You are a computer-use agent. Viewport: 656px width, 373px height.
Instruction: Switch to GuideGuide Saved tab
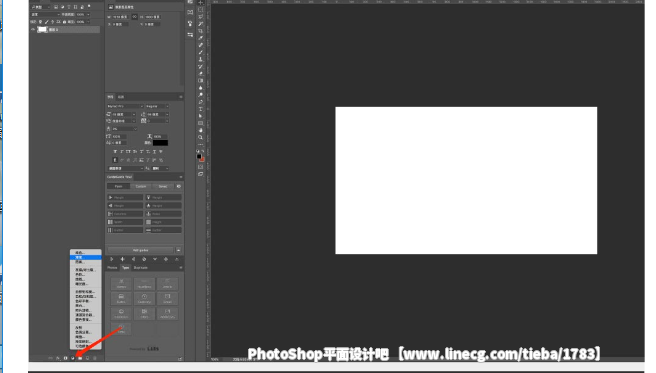click(x=163, y=186)
